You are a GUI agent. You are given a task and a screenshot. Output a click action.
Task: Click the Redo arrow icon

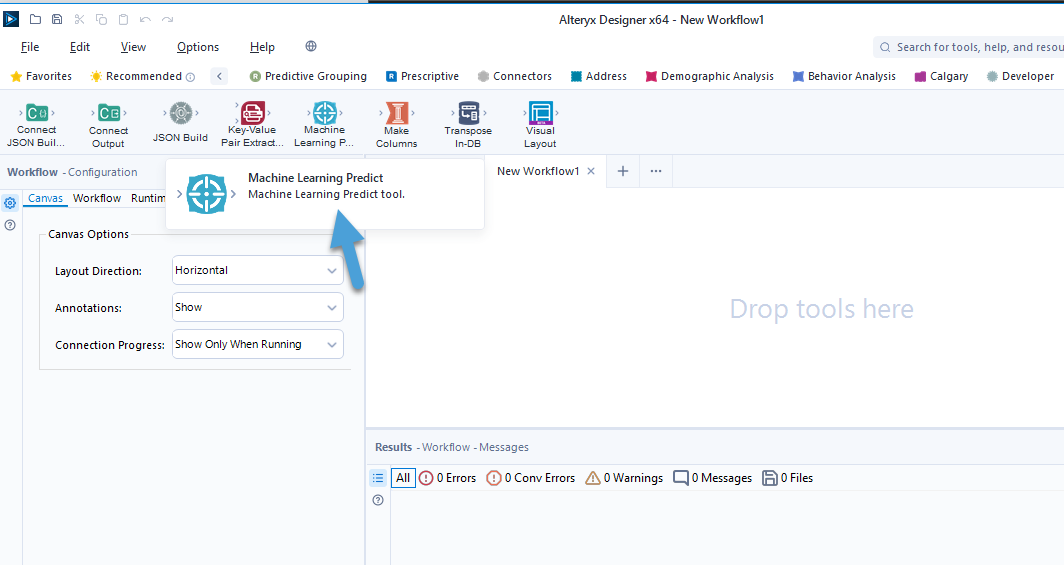pos(168,19)
